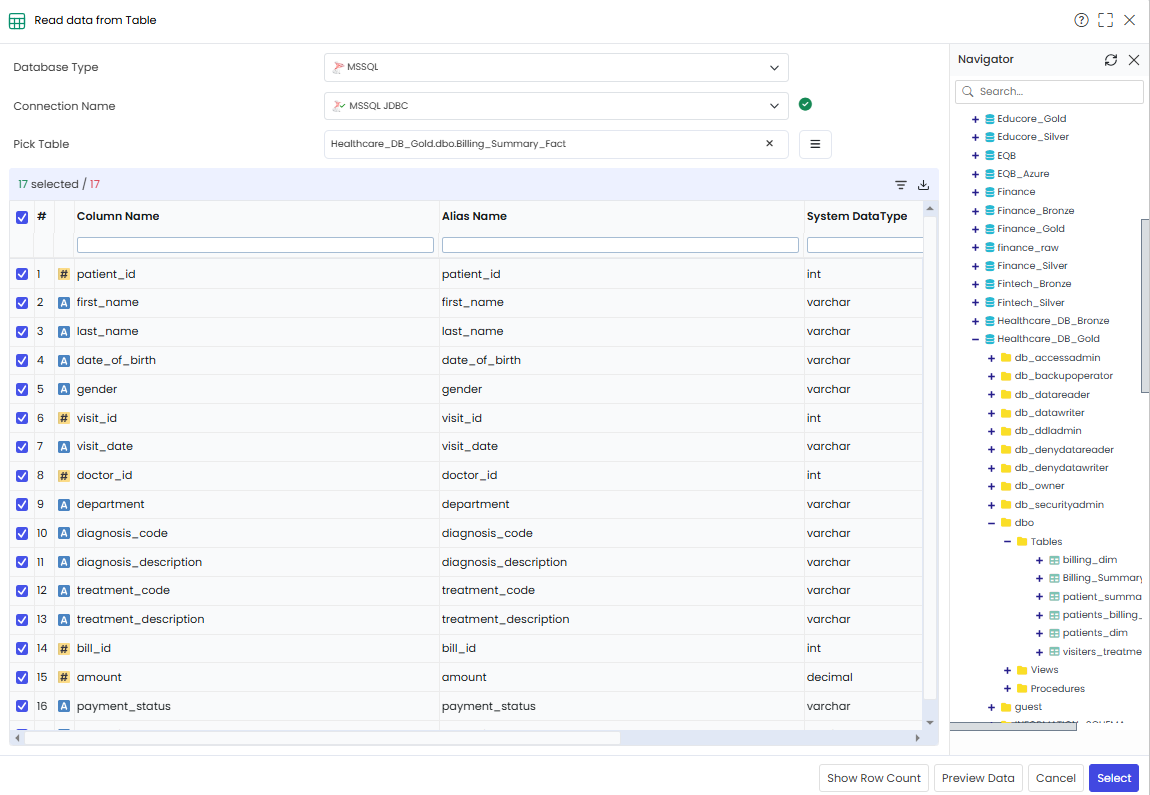The image size is (1150, 795).
Task: Expand the db_owner schema folder
Action: coord(991,486)
